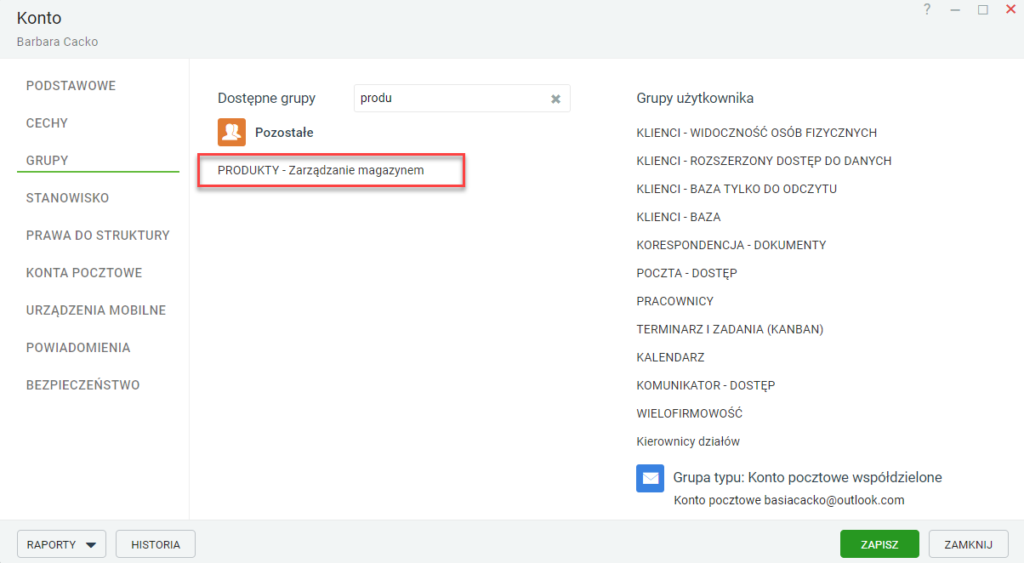
Task: Select the POCZTA - DOSTĘP group
Action: point(687,273)
